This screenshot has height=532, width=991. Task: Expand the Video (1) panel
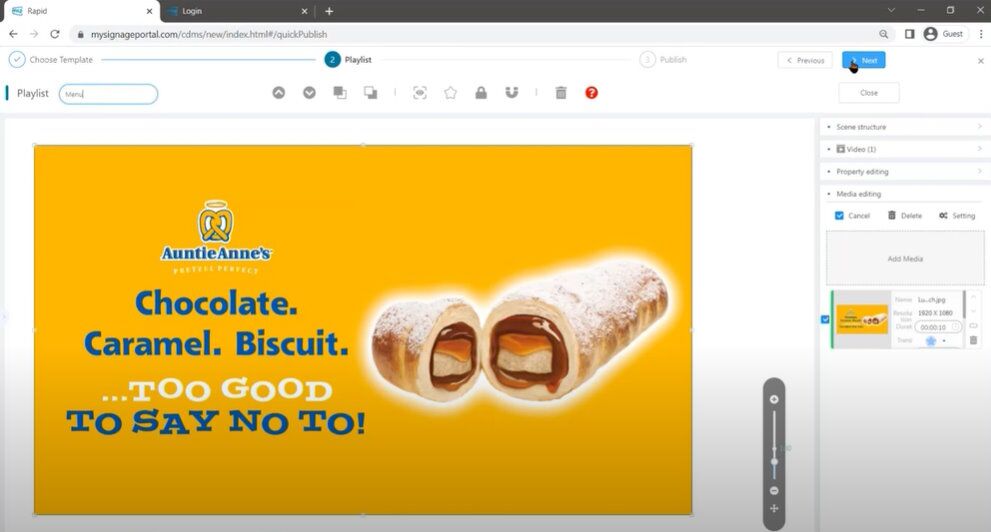[904, 149]
